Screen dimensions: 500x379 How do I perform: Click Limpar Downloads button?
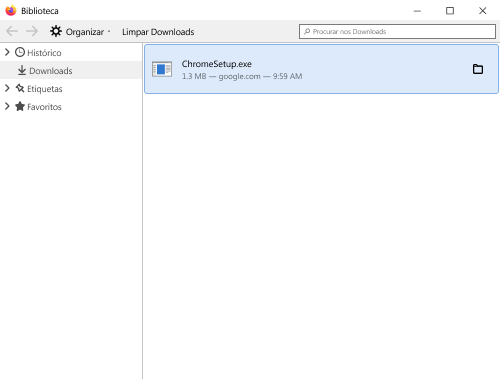coord(158,32)
